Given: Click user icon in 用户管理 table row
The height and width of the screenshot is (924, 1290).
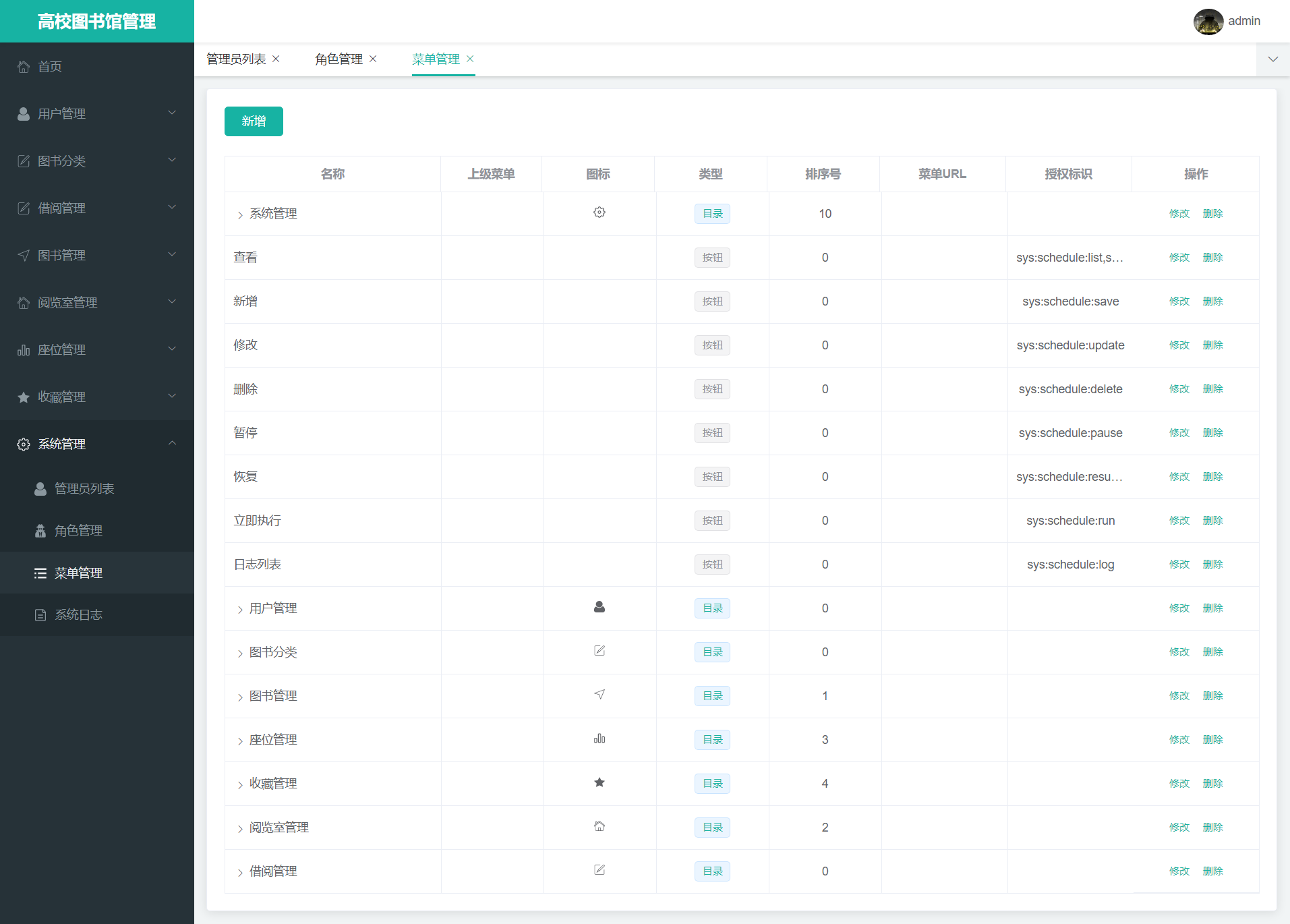Looking at the screenshot, I should (599, 607).
